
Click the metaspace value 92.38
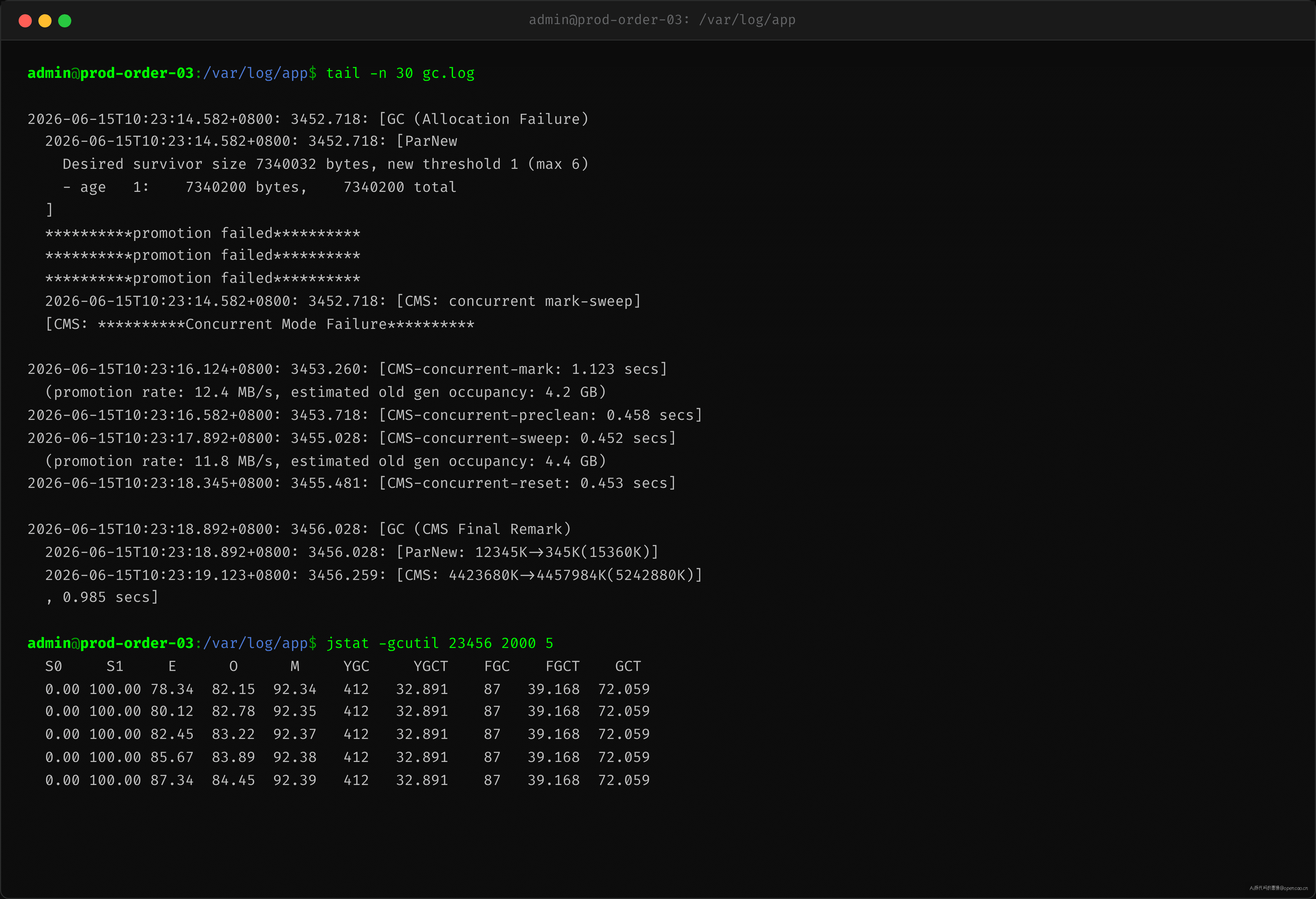coord(295,758)
